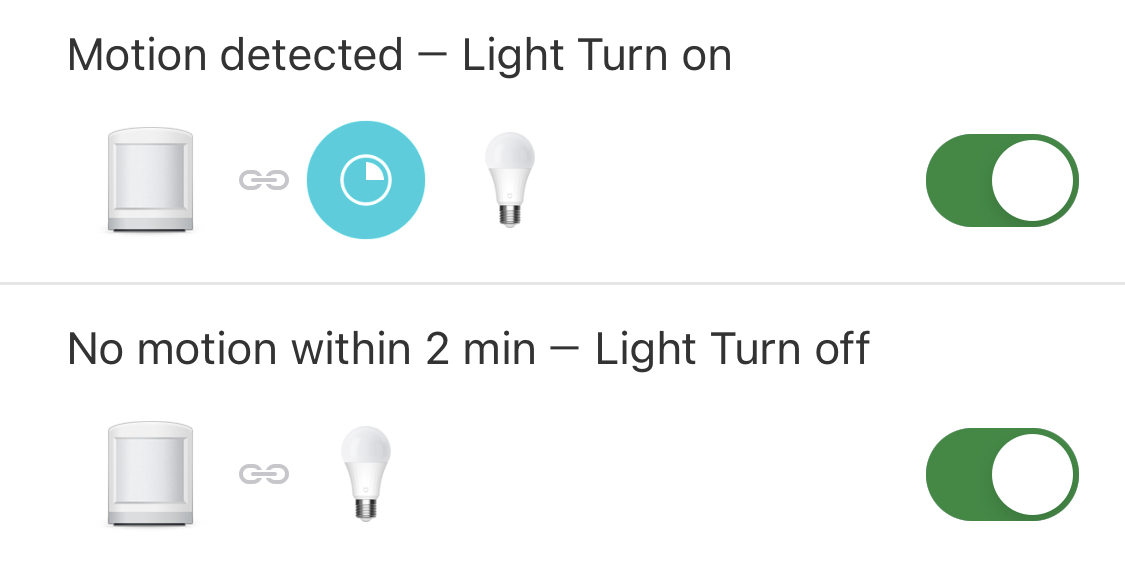The image size is (1125, 571).
Task: Click the link chain icon beside the timer
Action: (263, 180)
